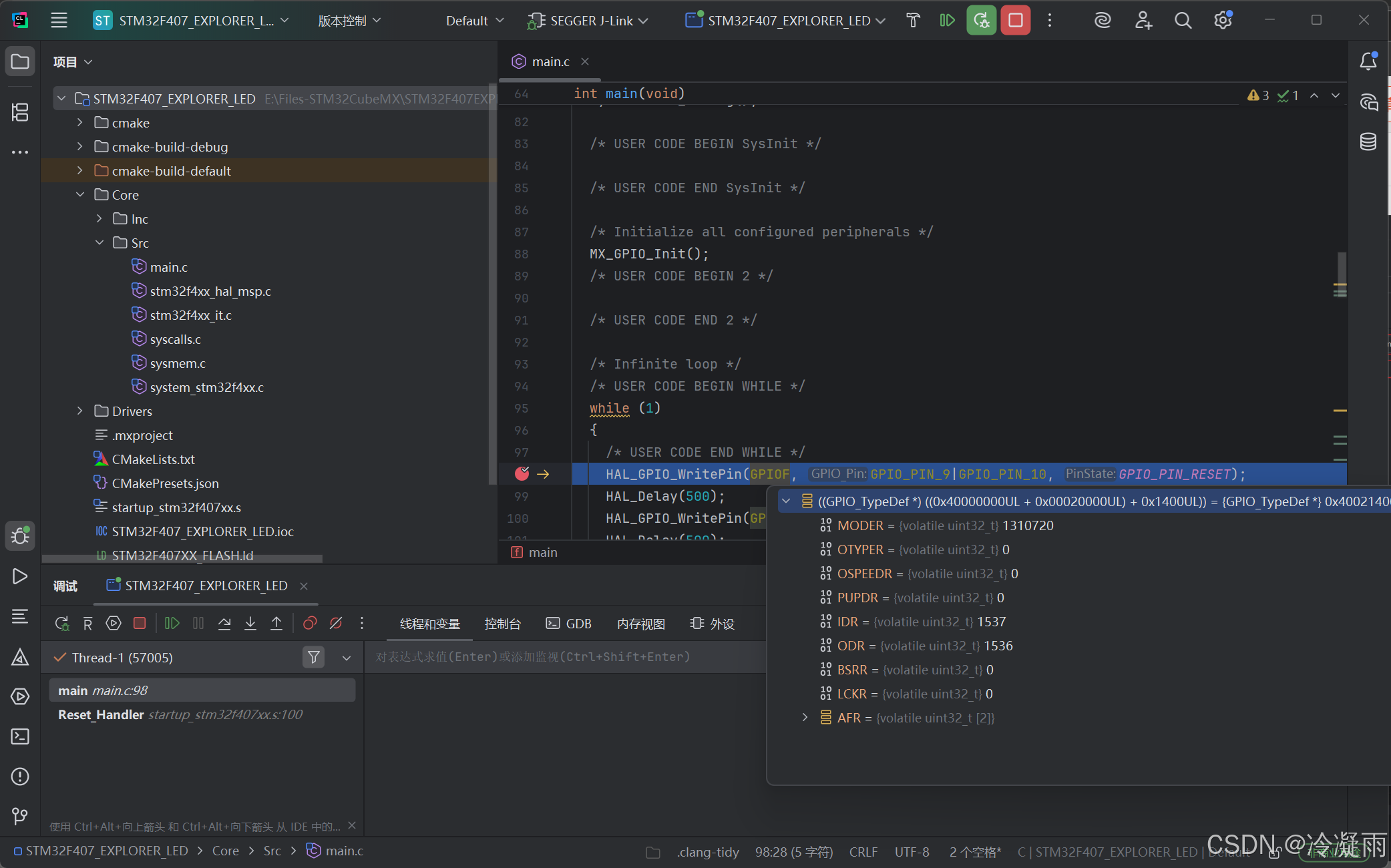
Task: Open stm32f4xx_it.c in project tree
Action: coord(190,315)
